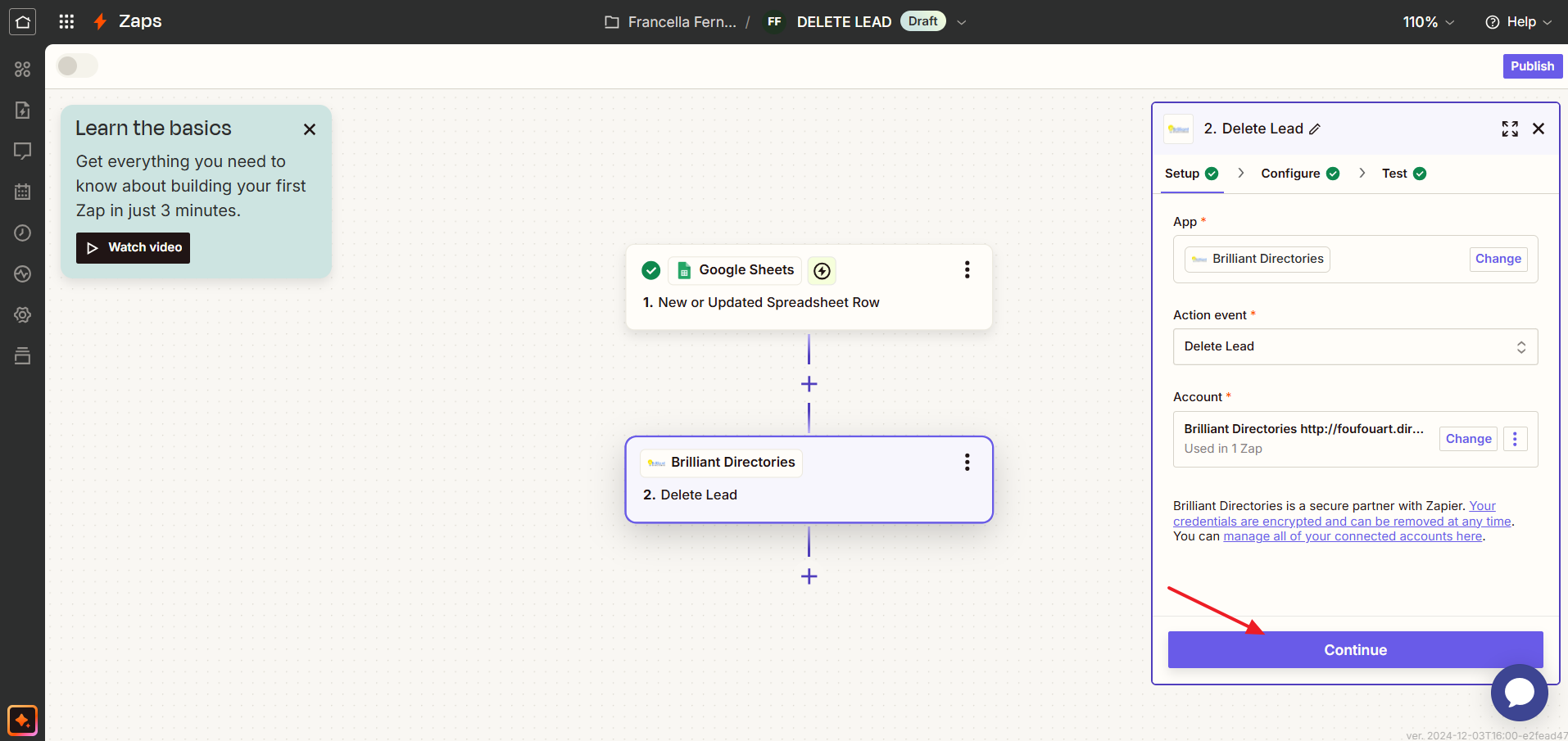The height and width of the screenshot is (741, 1568).
Task: Open the sidebar activity status icon
Action: click(22, 274)
